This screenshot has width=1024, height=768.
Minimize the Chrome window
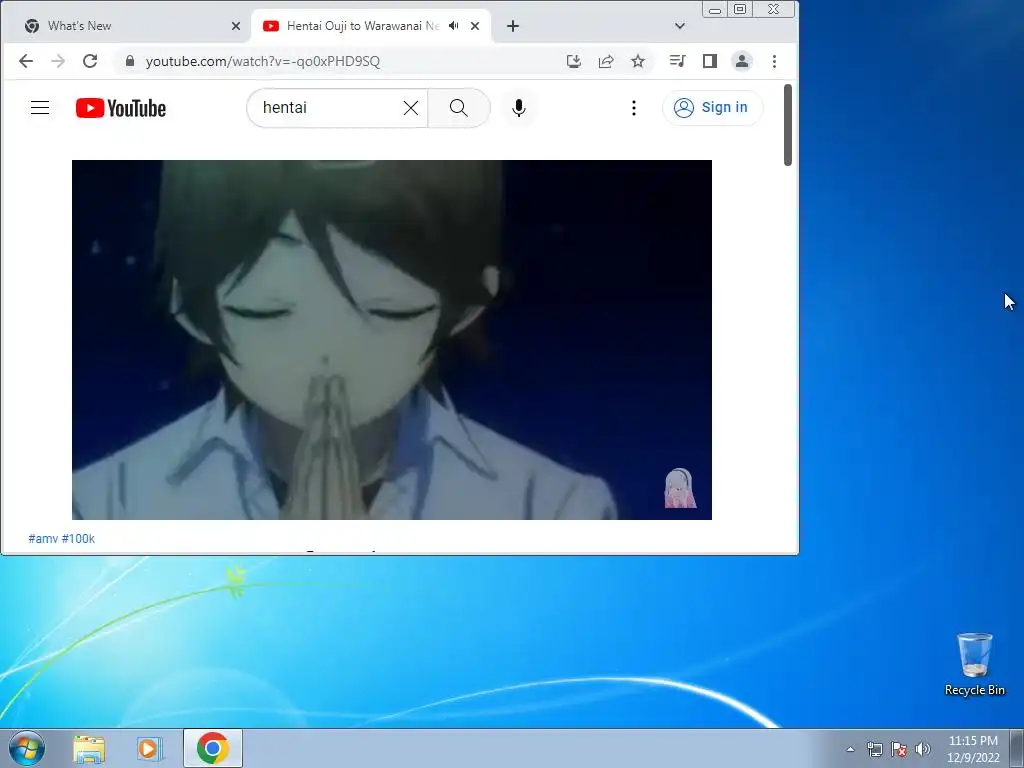[x=715, y=10]
